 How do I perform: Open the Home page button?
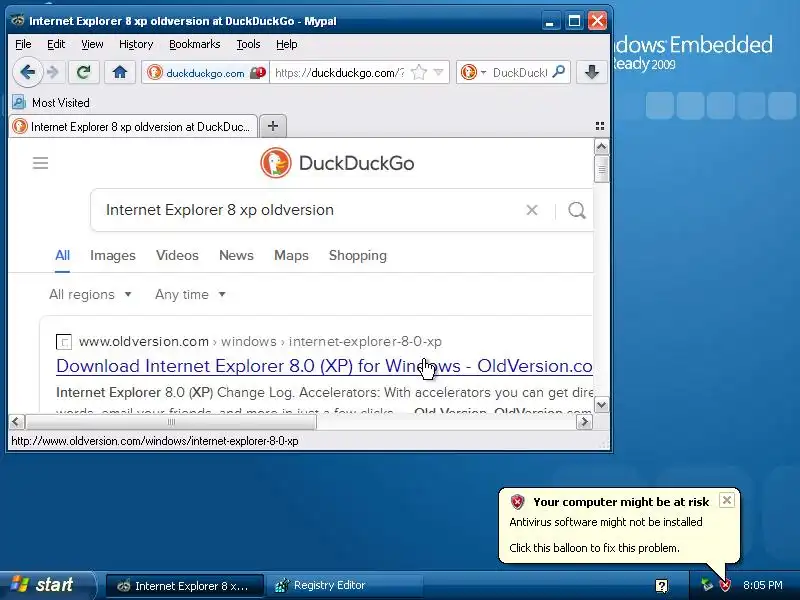click(x=120, y=72)
